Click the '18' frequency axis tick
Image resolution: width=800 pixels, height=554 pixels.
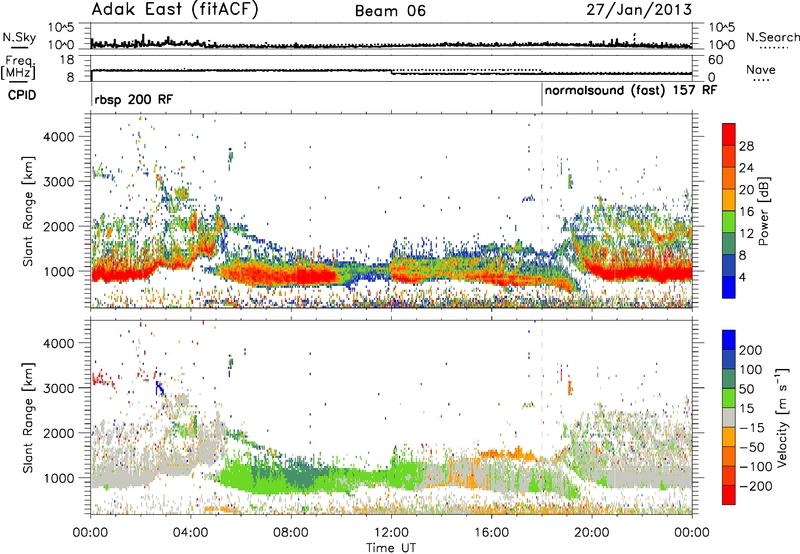pyautogui.click(x=67, y=60)
